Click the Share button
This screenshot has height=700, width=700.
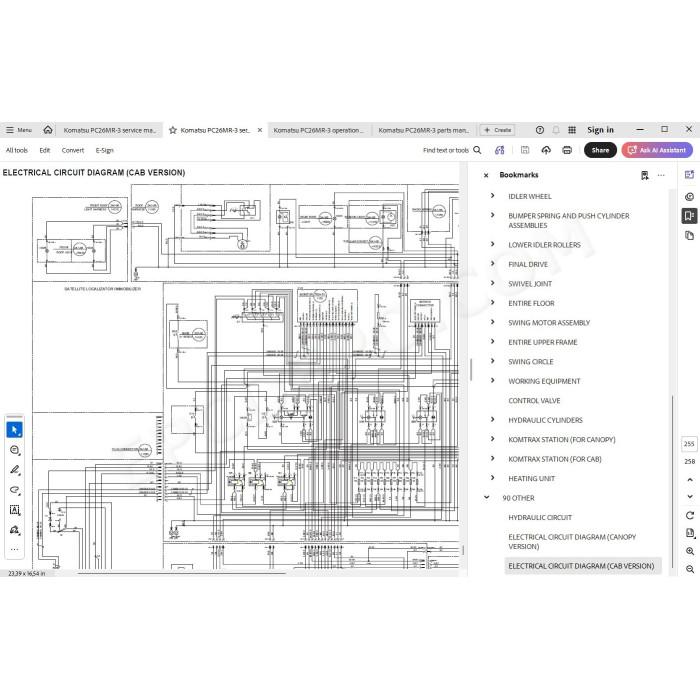[x=600, y=150]
